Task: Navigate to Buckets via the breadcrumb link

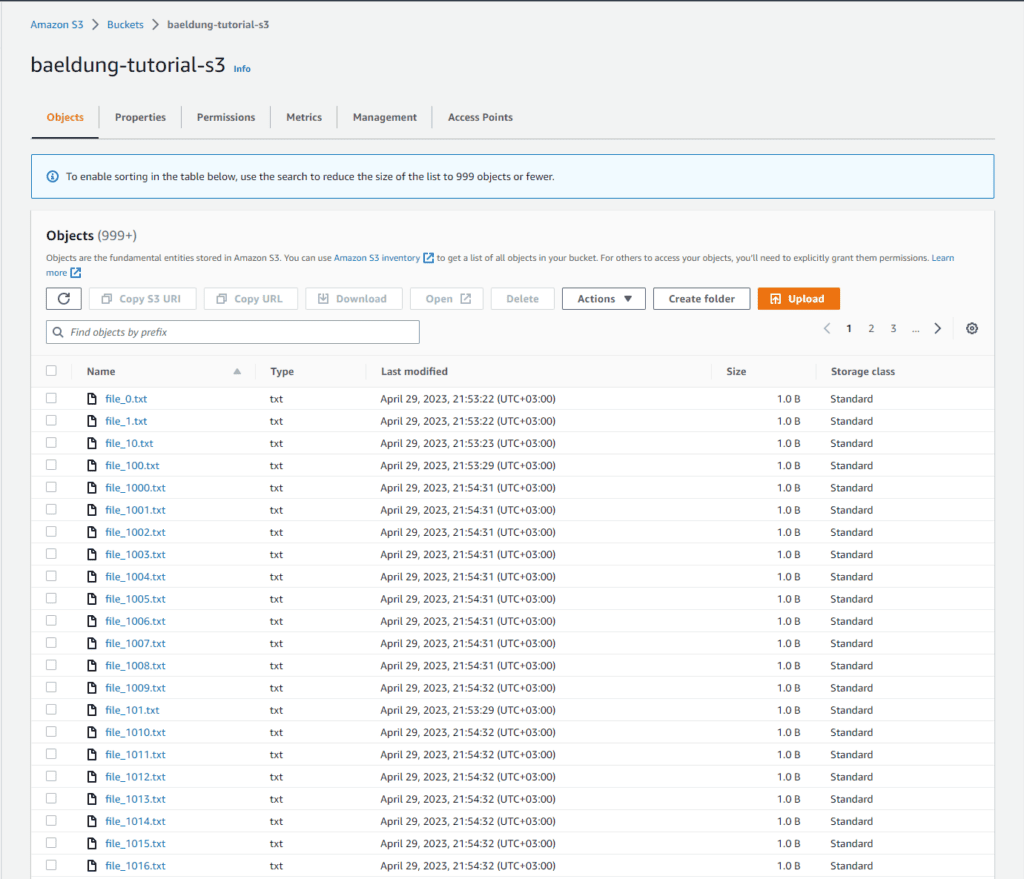Action: [125, 24]
